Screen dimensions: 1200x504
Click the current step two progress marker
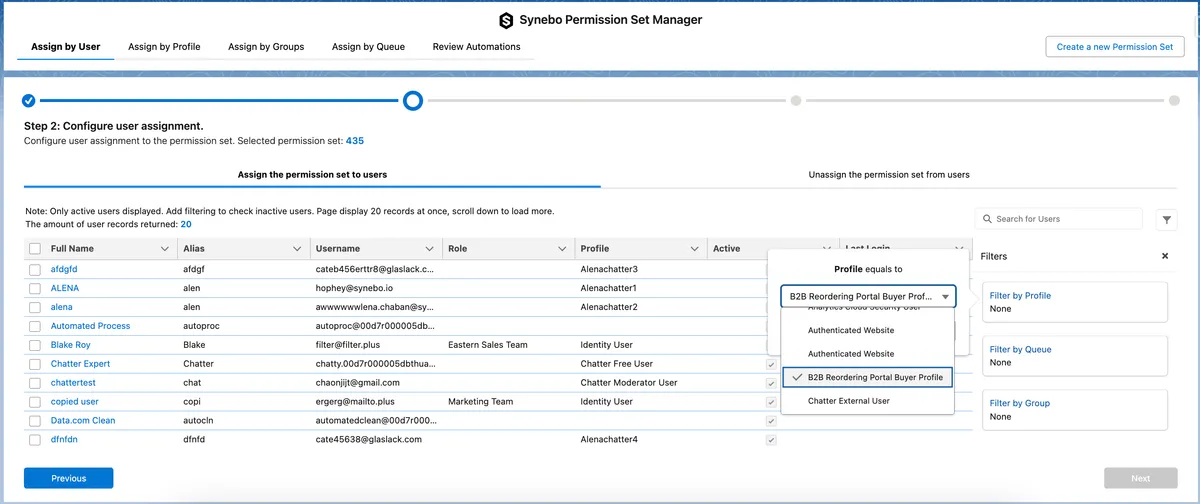coord(412,100)
